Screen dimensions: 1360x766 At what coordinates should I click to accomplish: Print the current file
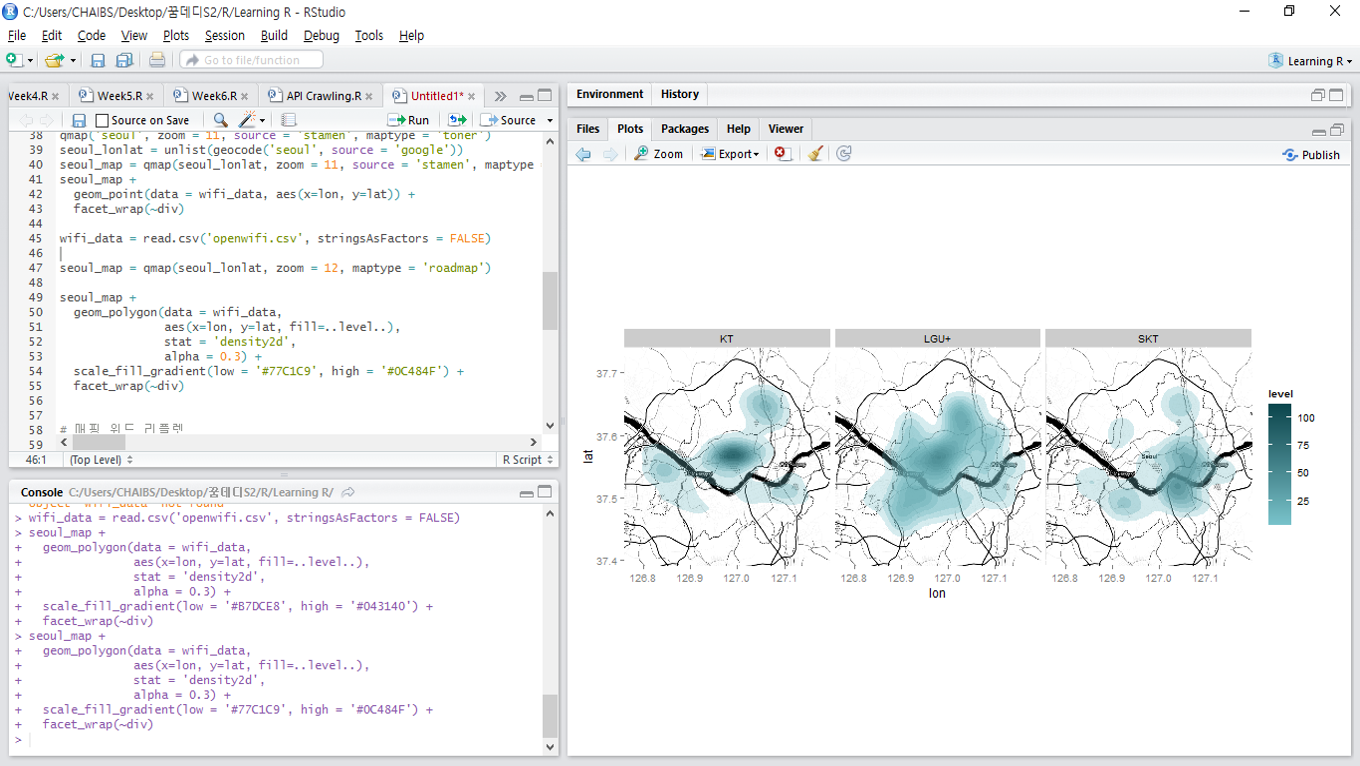point(157,60)
